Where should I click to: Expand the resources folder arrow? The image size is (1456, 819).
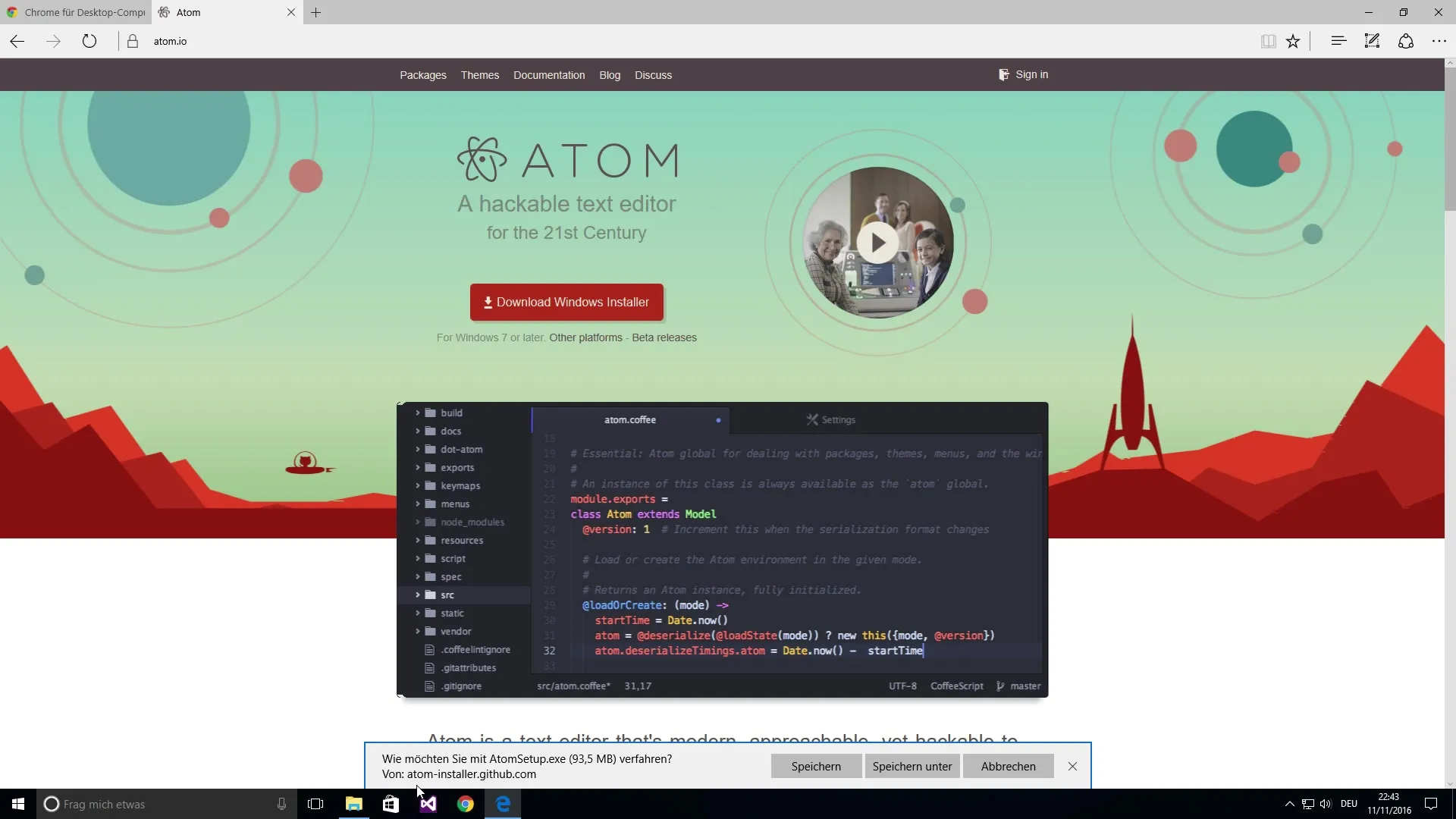418,540
